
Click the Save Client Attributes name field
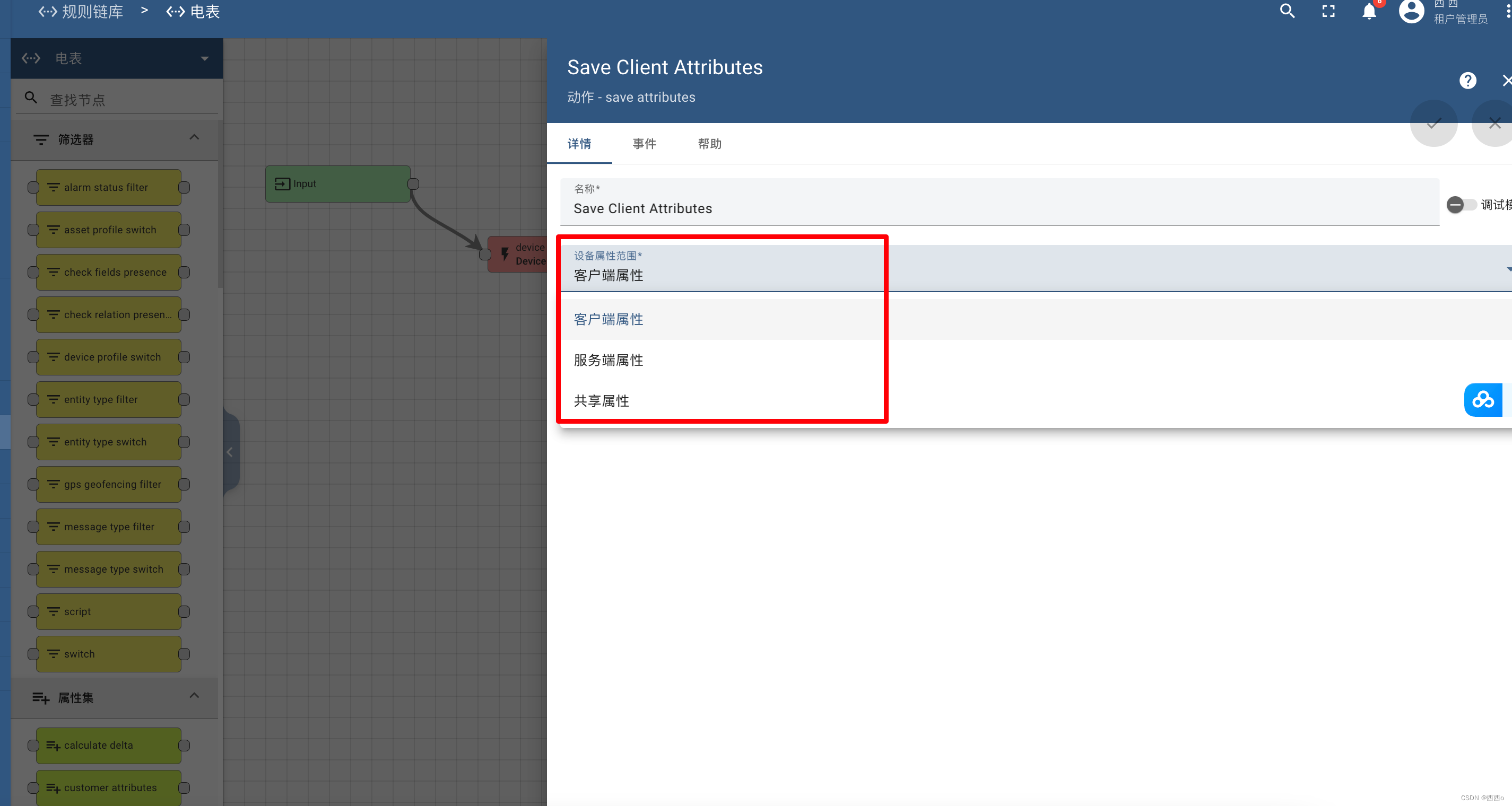1001,208
